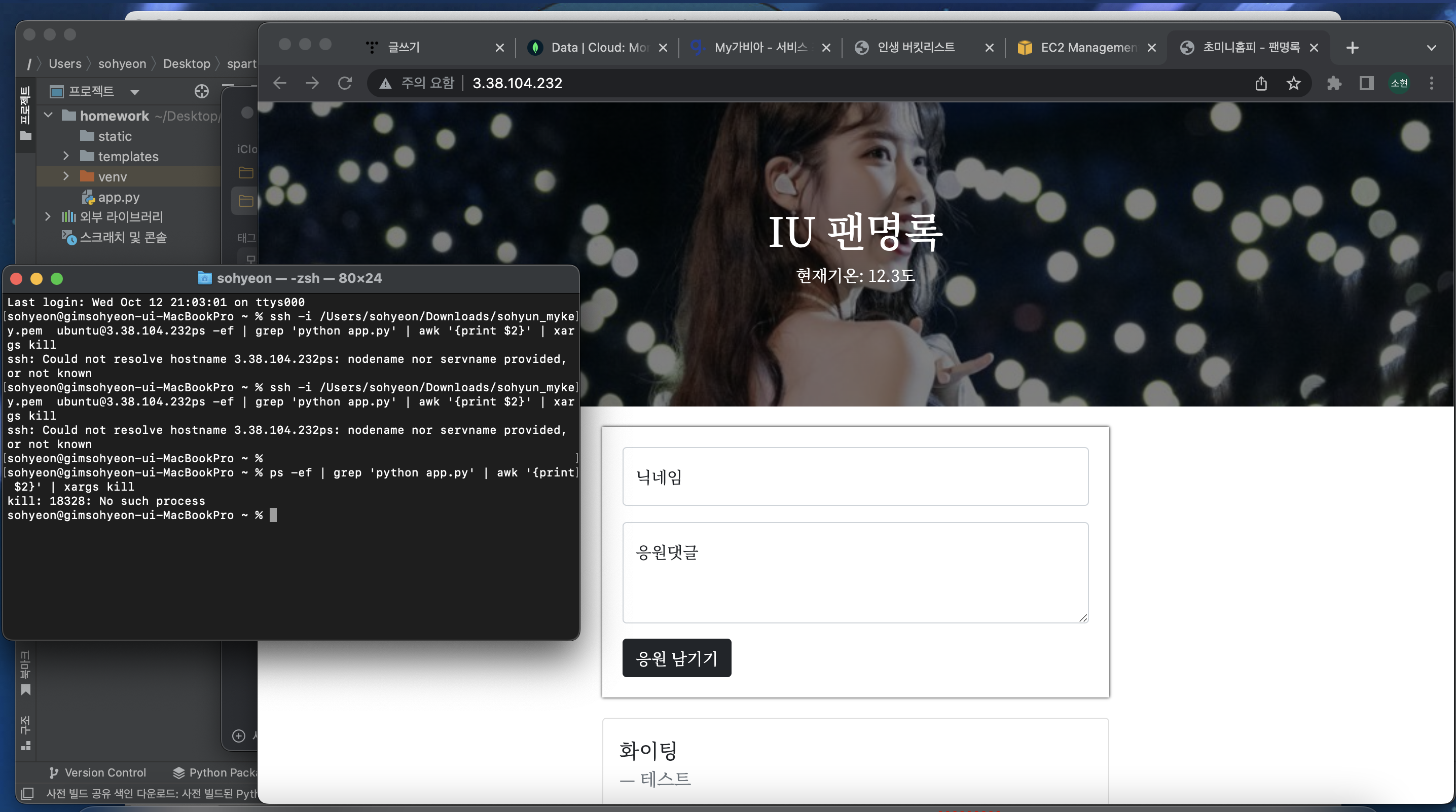This screenshot has width=1456, height=812.
Task: Click the globe favicon of 인생 버킷리스트 tab
Action: (x=861, y=48)
